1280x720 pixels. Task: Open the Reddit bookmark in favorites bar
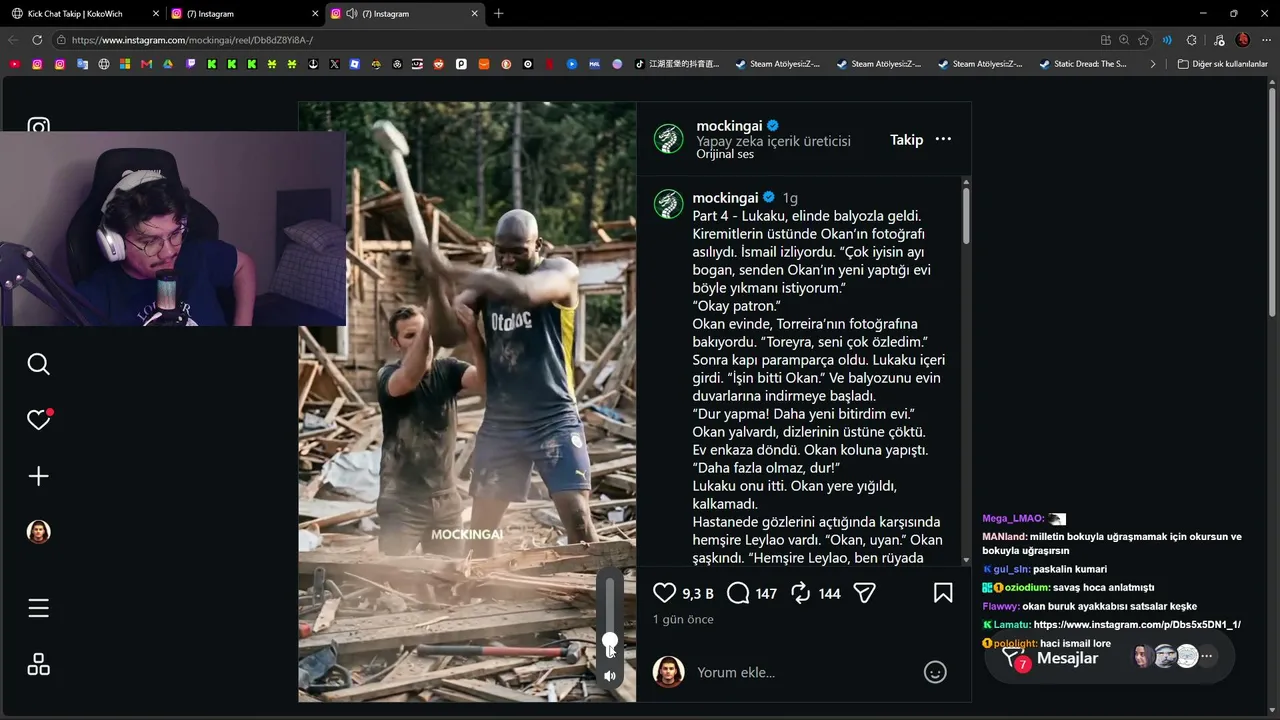tap(438, 64)
